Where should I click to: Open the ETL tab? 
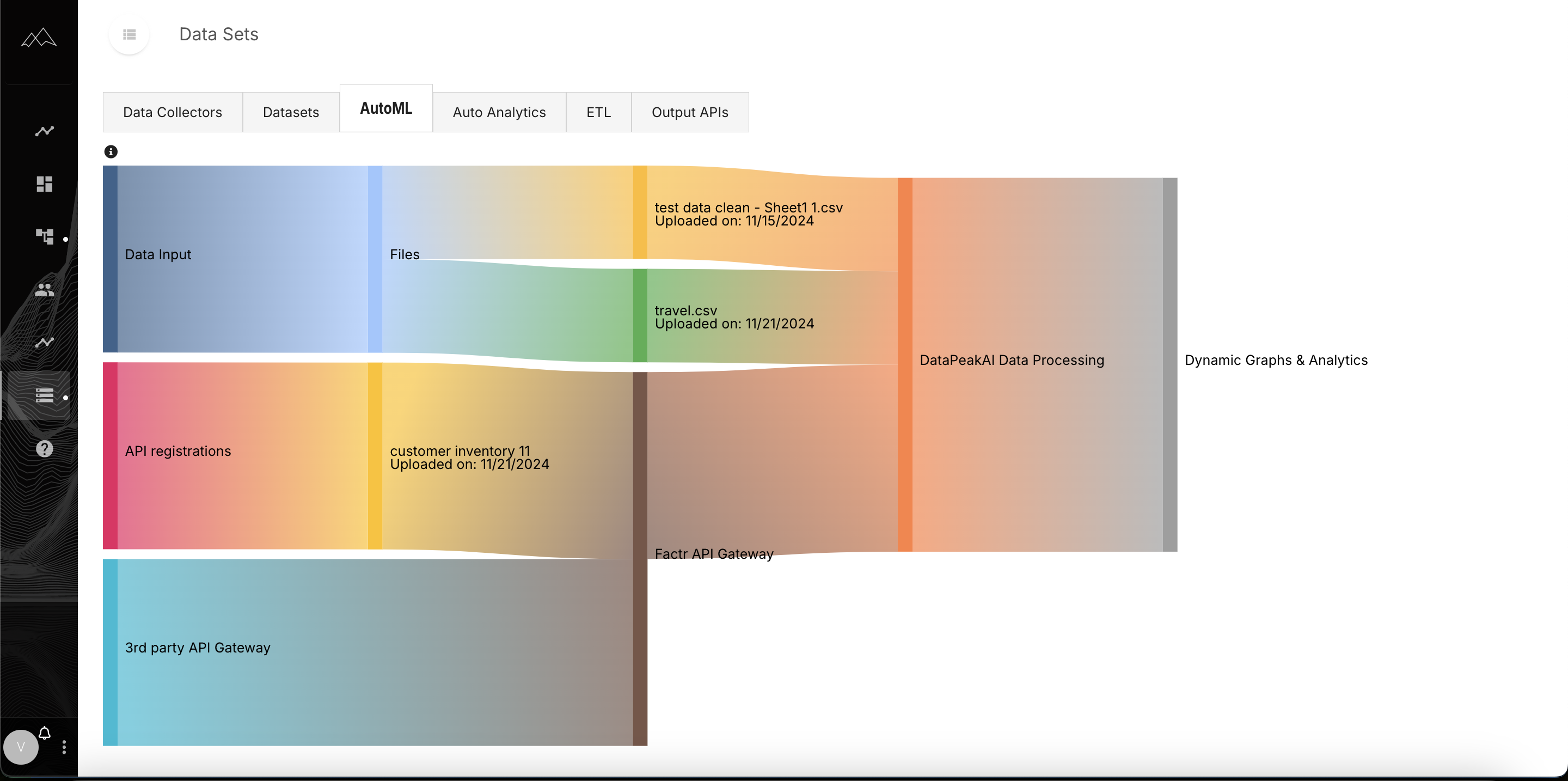tap(598, 112)
